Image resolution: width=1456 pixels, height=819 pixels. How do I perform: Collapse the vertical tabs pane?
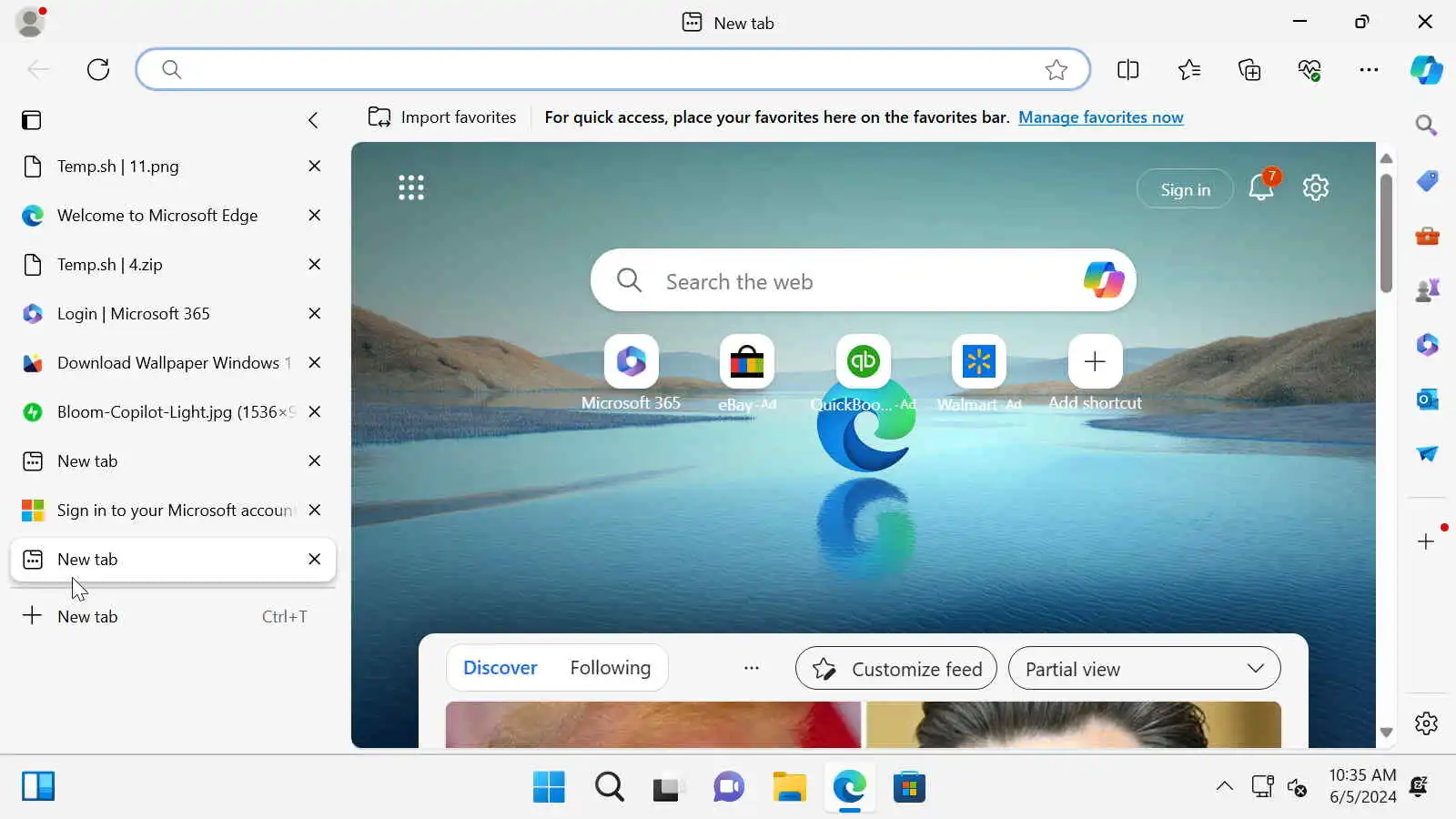[313, 120]
